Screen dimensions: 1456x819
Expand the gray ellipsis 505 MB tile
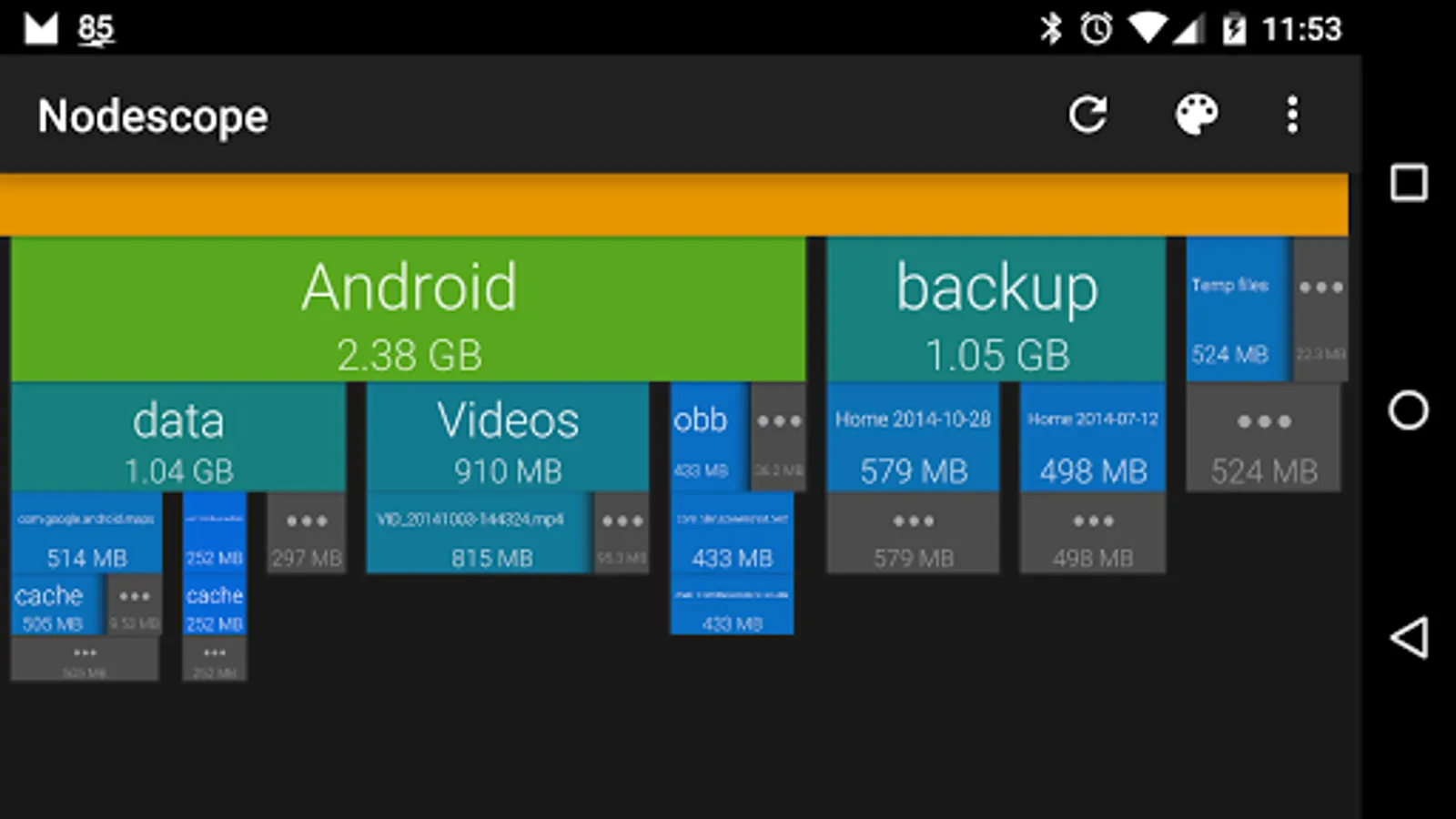(x=85, y=659)
